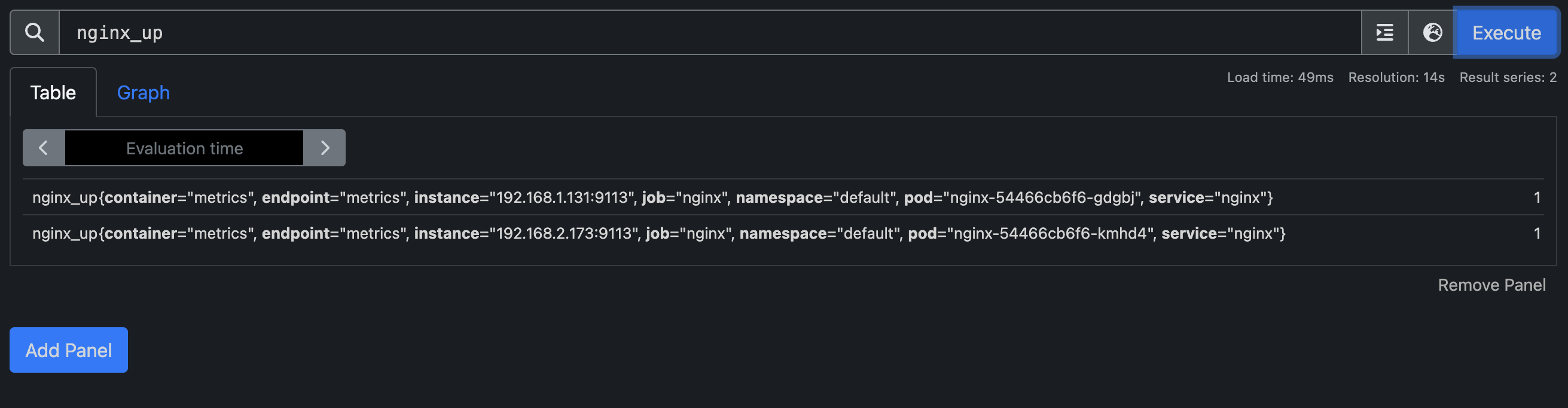Click the Load time: 49ms stat
The width and height of the screenshot is (1568, 408).
[x=1280, y=77]
